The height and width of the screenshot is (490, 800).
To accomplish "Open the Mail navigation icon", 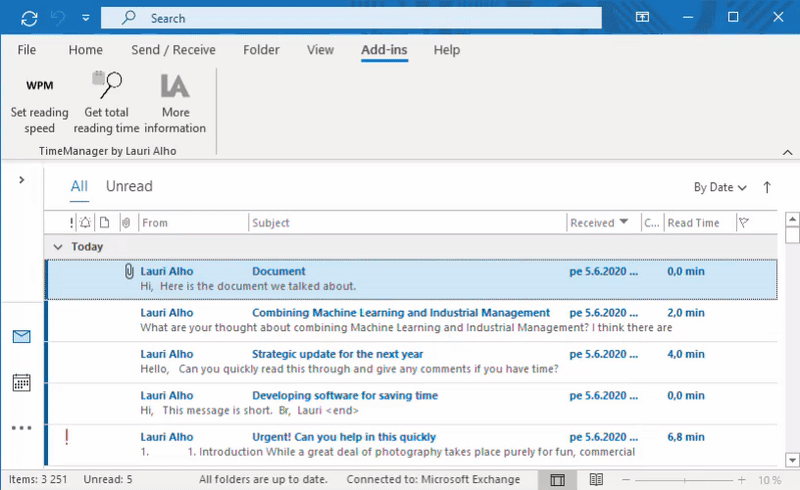I will click(22, 337).
